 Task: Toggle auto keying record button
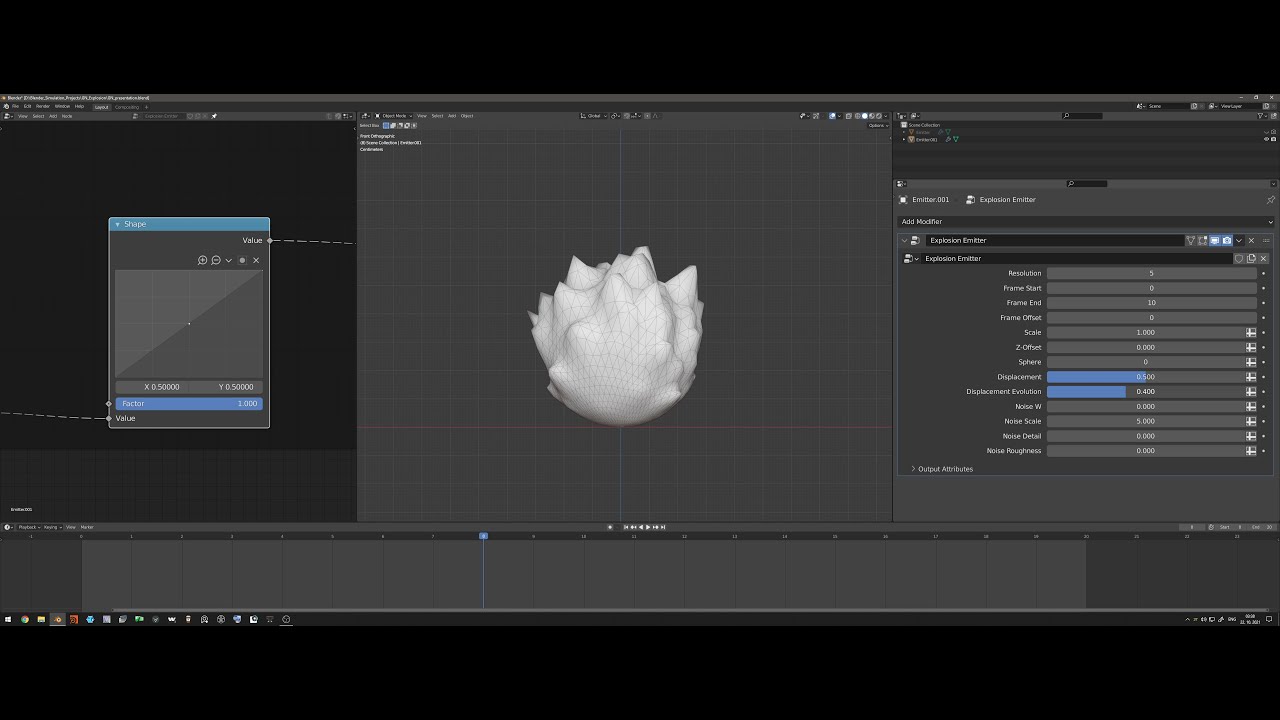(x=610, y=527)
